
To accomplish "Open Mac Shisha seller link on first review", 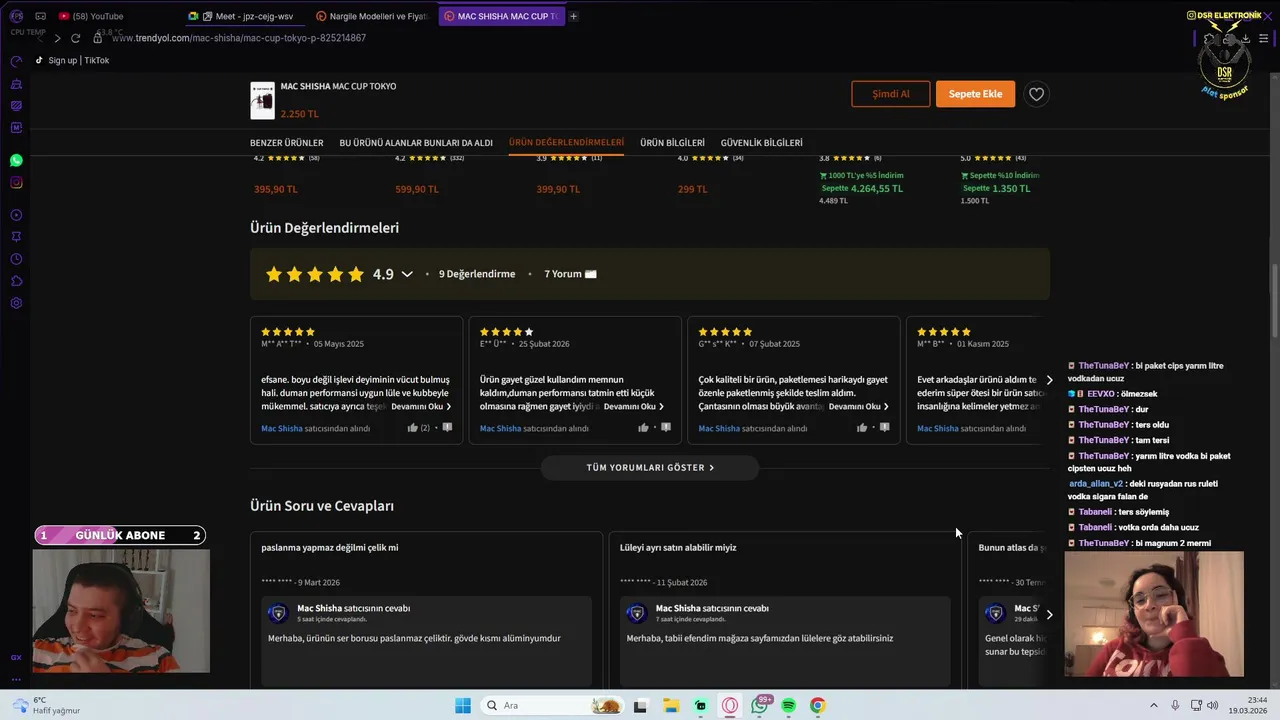I will [282, 428].
